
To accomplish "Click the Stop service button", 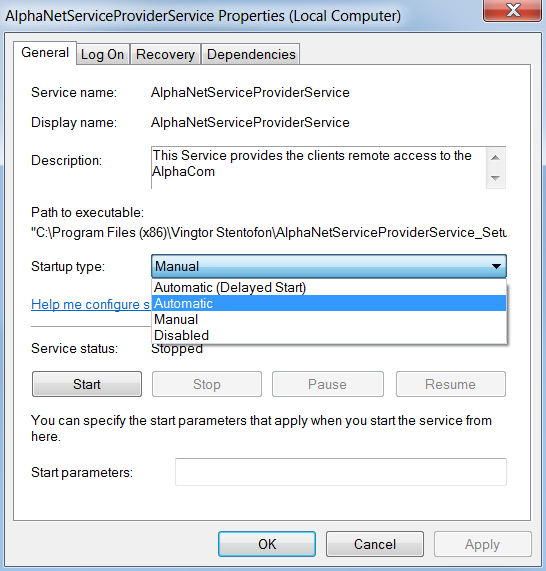I will [x=207, y=384].
